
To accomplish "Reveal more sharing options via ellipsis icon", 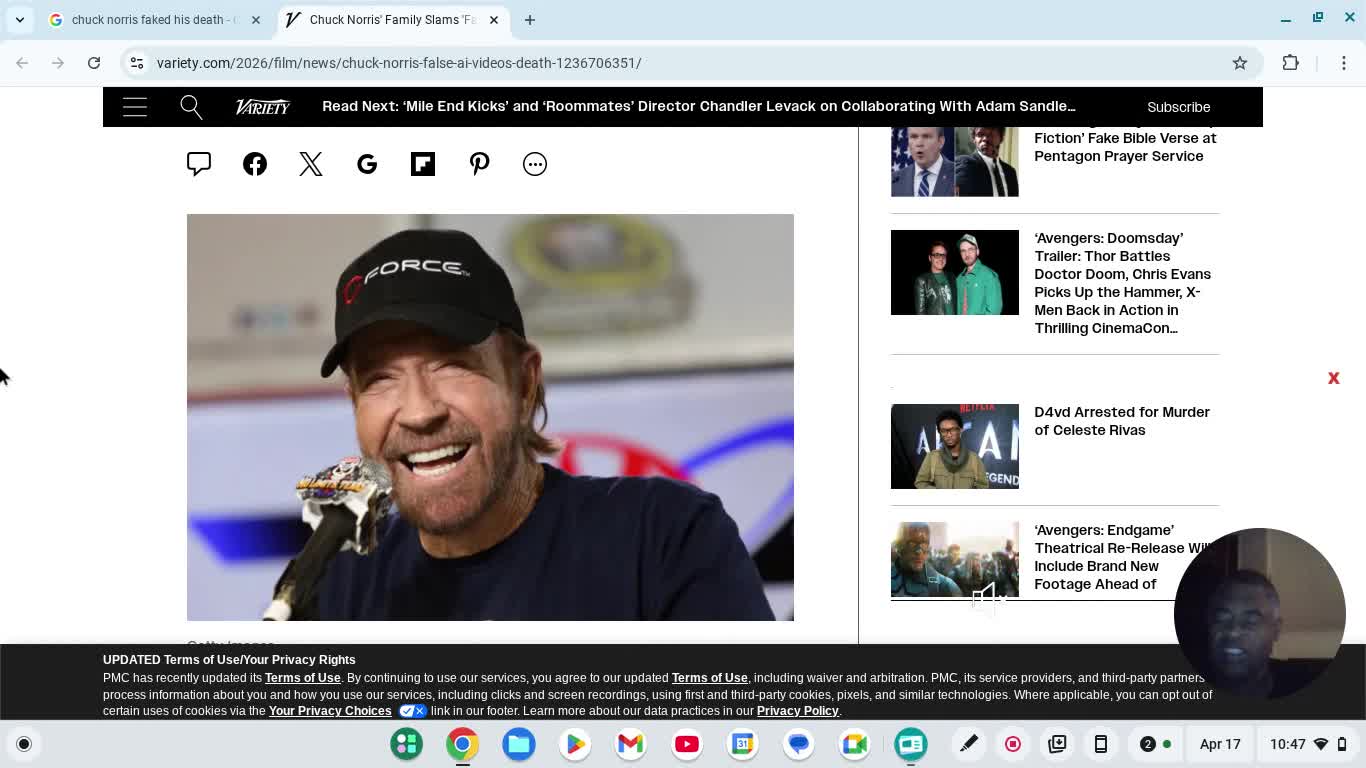I will (535, 163).
